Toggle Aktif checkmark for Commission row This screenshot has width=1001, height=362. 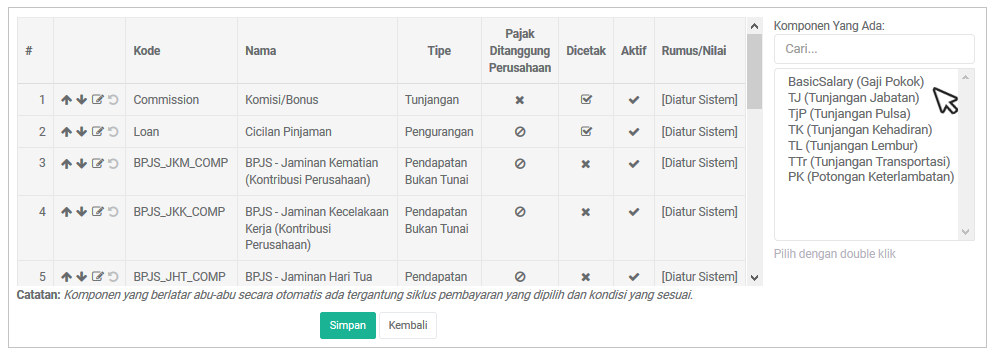click(x=634, y=100)
